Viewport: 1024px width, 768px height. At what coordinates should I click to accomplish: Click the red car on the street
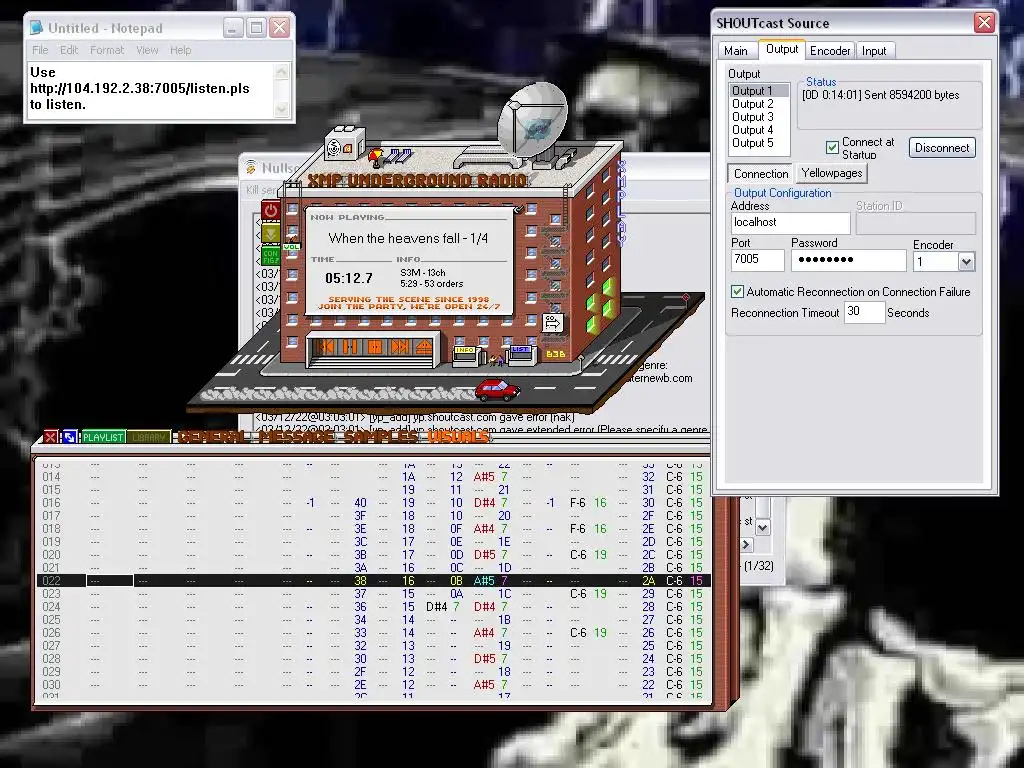[x=497, y=389]
